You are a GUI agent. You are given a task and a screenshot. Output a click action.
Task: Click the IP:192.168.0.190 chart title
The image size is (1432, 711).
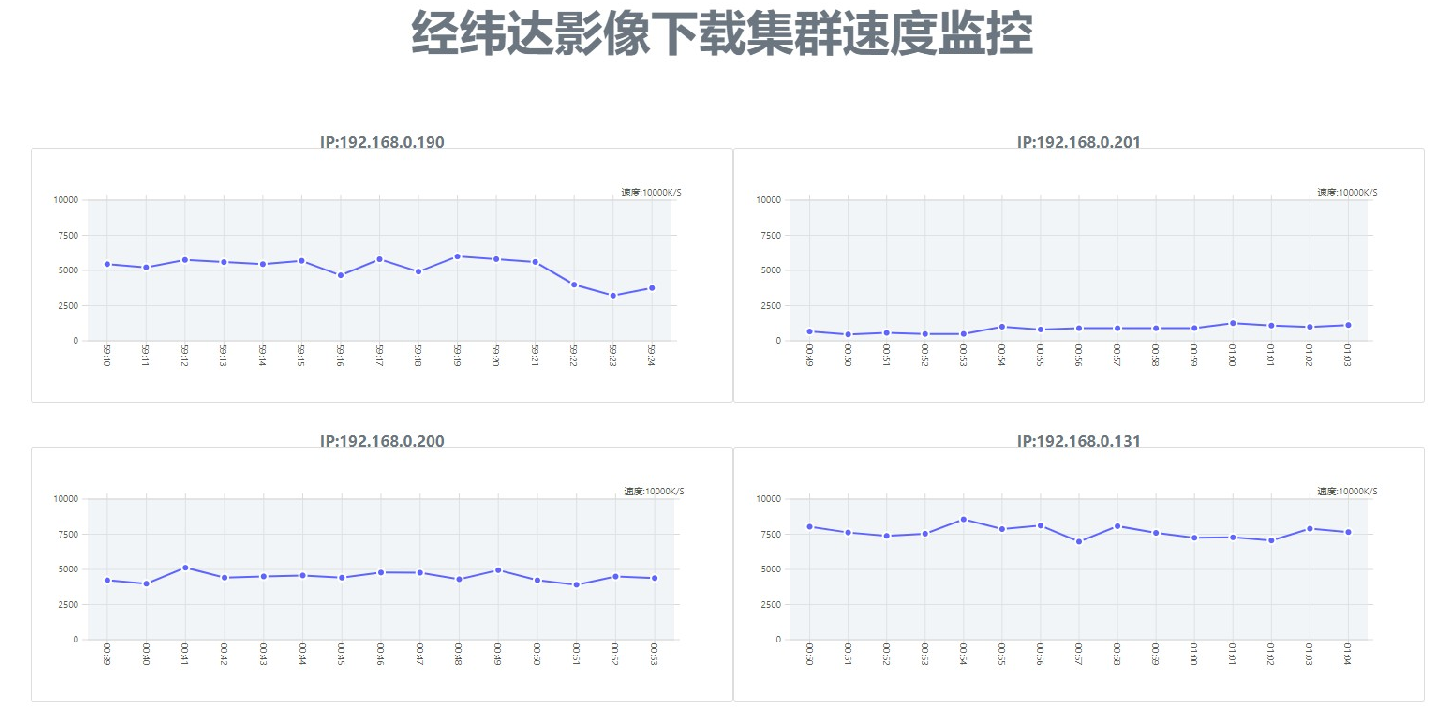382,142
